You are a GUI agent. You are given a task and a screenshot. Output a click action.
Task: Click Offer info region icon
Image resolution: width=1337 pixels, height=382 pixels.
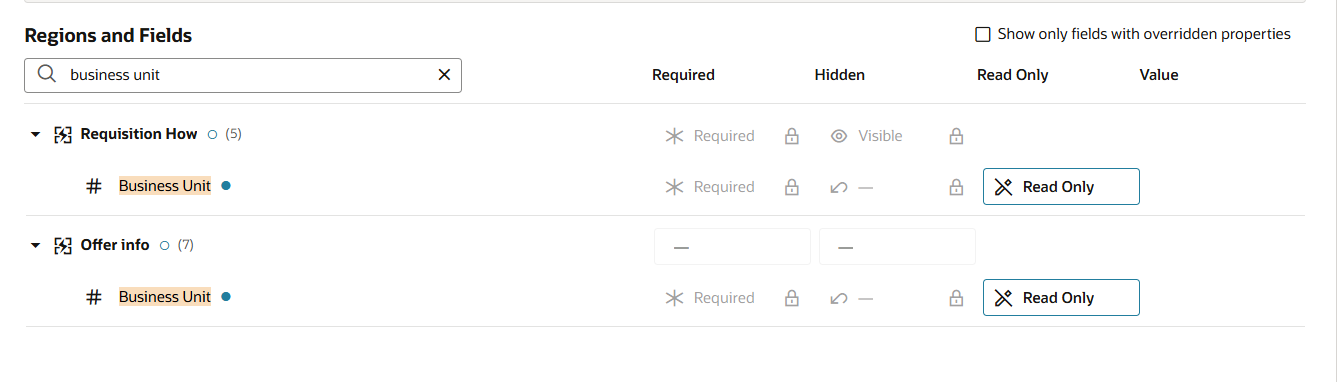pyautogui.click(x=62, y=246)
